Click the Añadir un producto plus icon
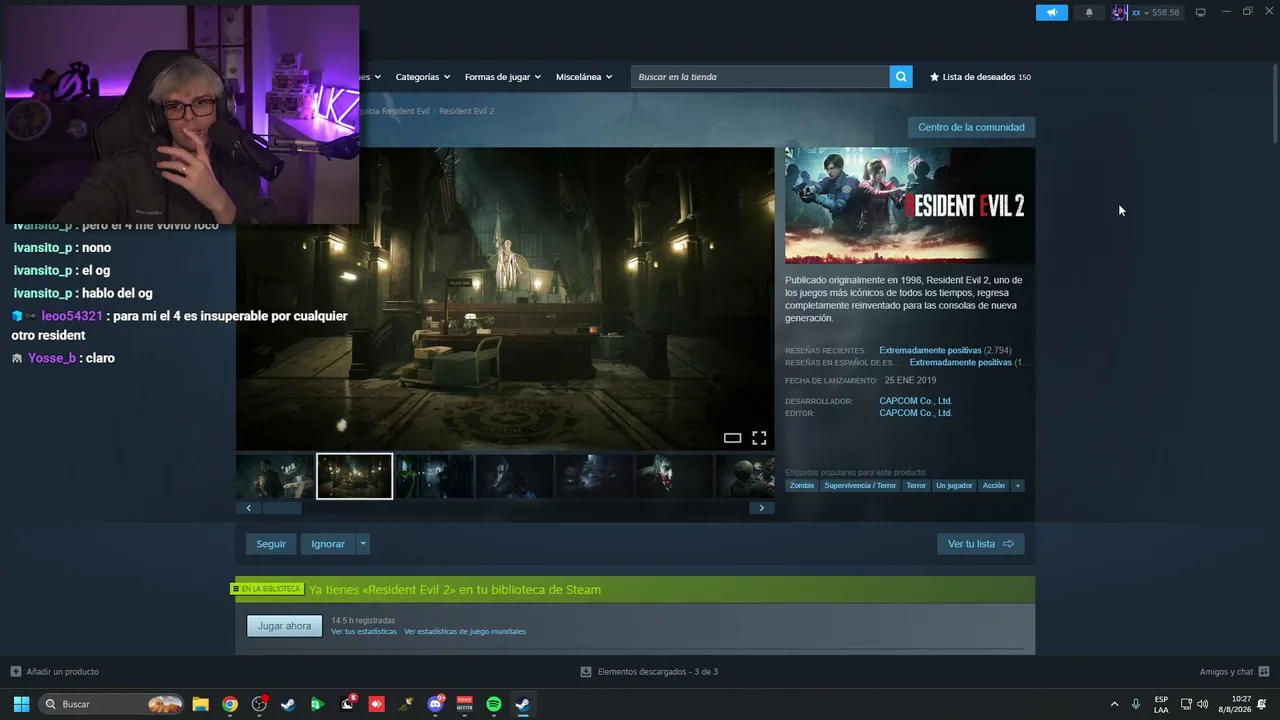The width and height of the screenshot is (1280, 720). pyautogui.click(x=16, y=672)
